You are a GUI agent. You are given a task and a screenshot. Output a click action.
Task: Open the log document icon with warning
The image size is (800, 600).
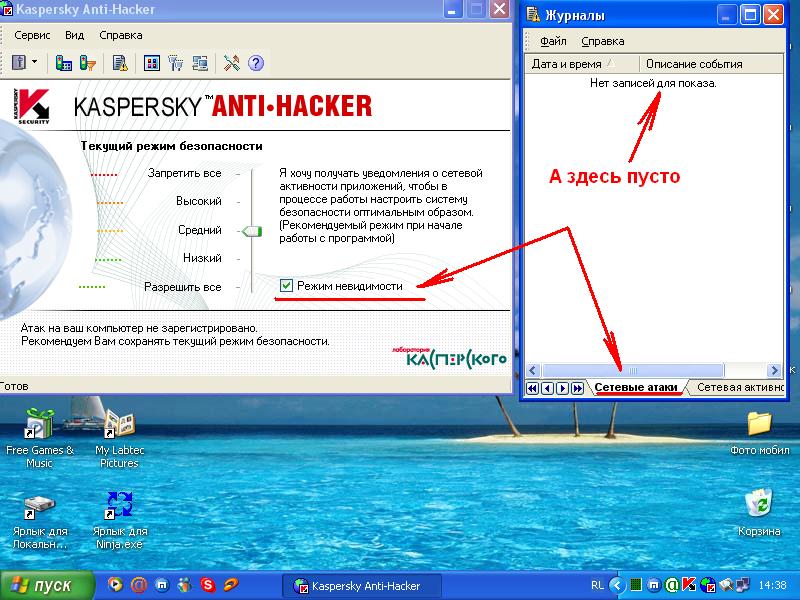pyautogui.click(x=120, y=63)
